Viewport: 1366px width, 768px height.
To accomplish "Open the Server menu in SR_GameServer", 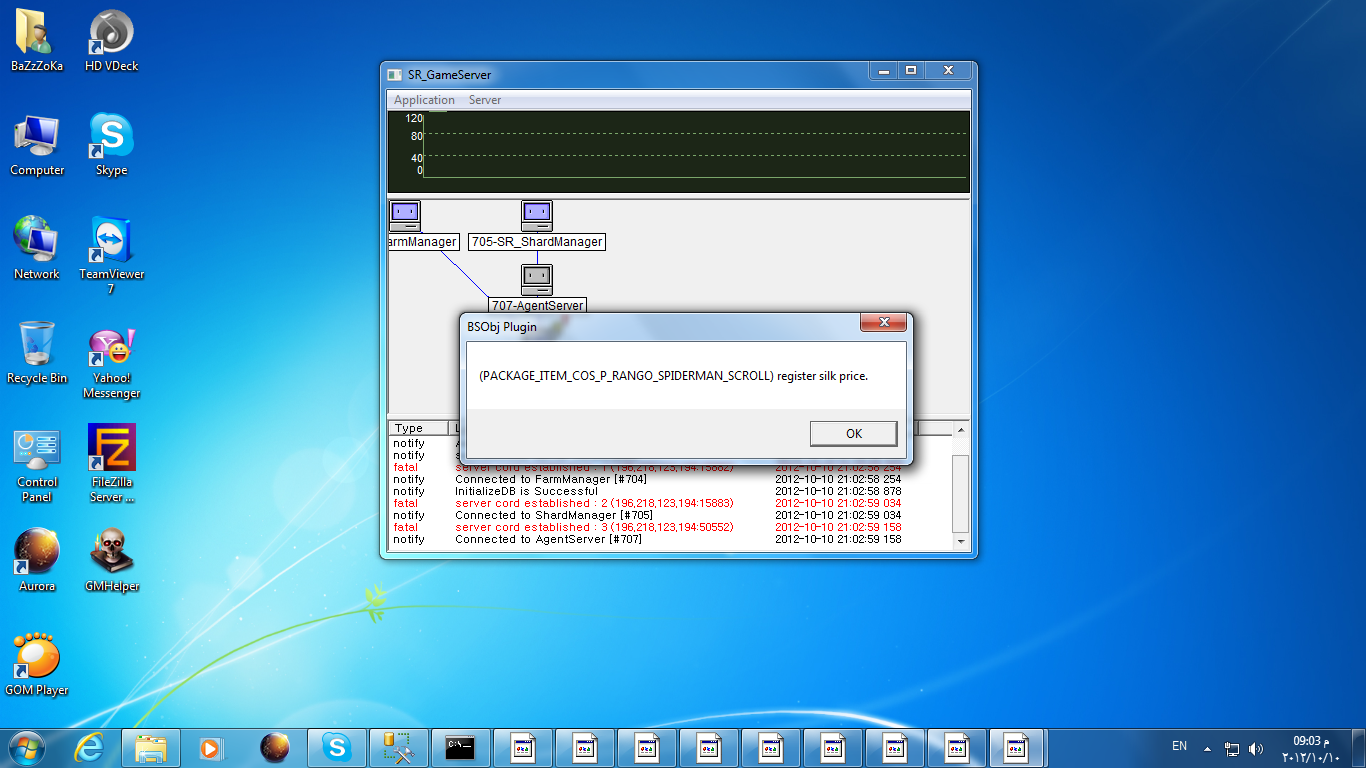I will 485,100.
